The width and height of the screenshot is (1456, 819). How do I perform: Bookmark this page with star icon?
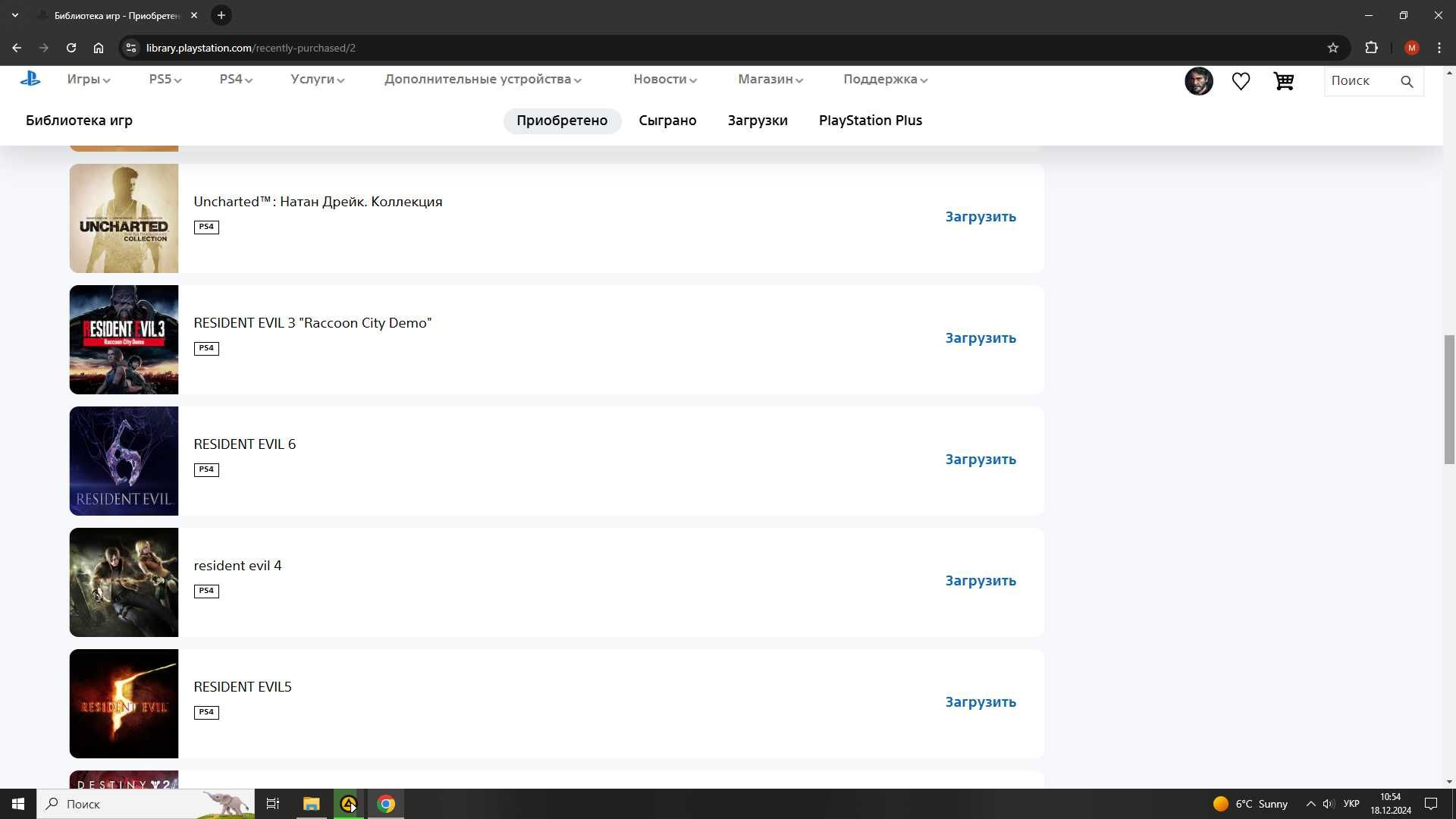pyautogui.click(x=1333, y=48)
